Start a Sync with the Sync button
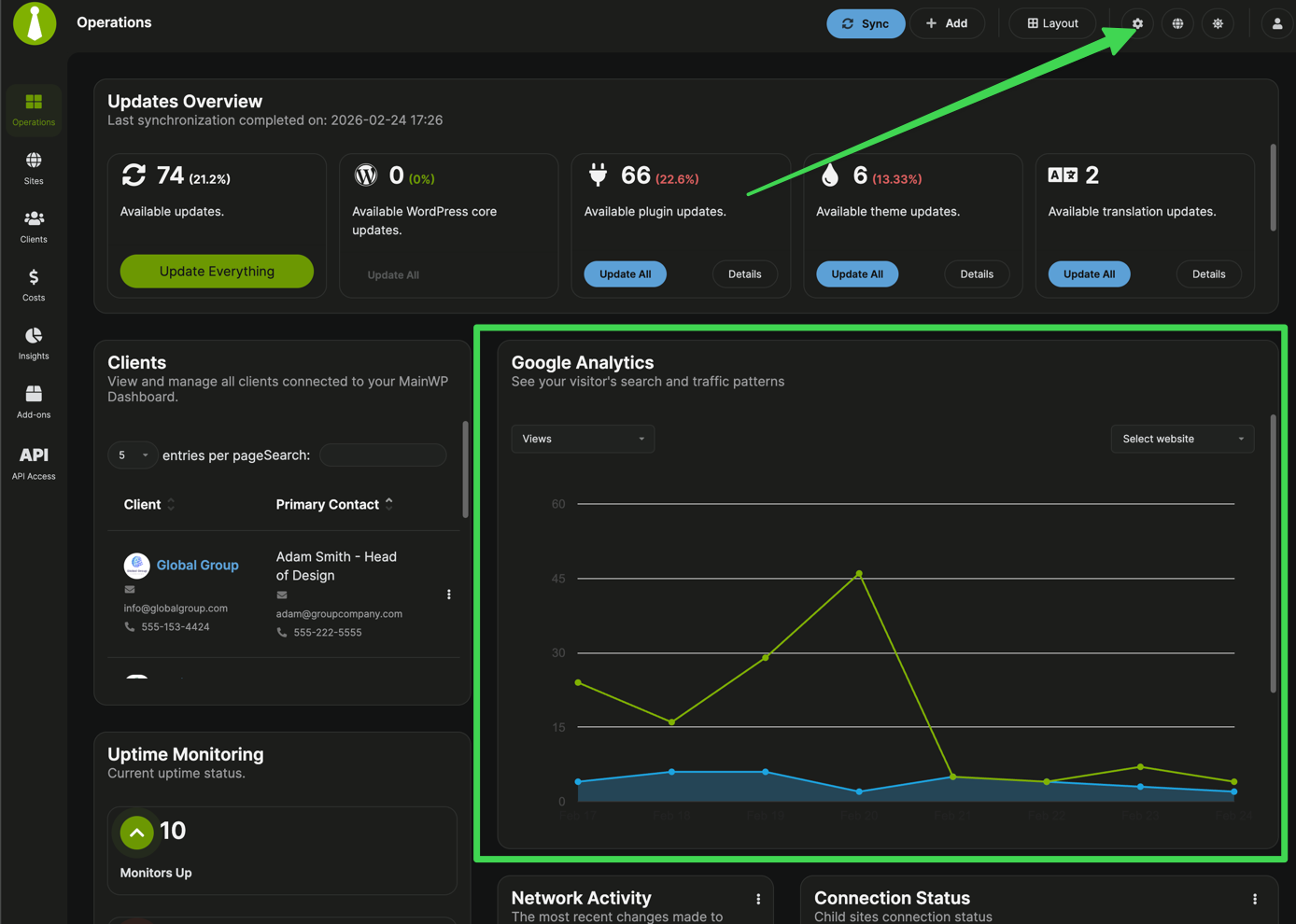This screenshot has height=924, width=1296. (866, 23)
